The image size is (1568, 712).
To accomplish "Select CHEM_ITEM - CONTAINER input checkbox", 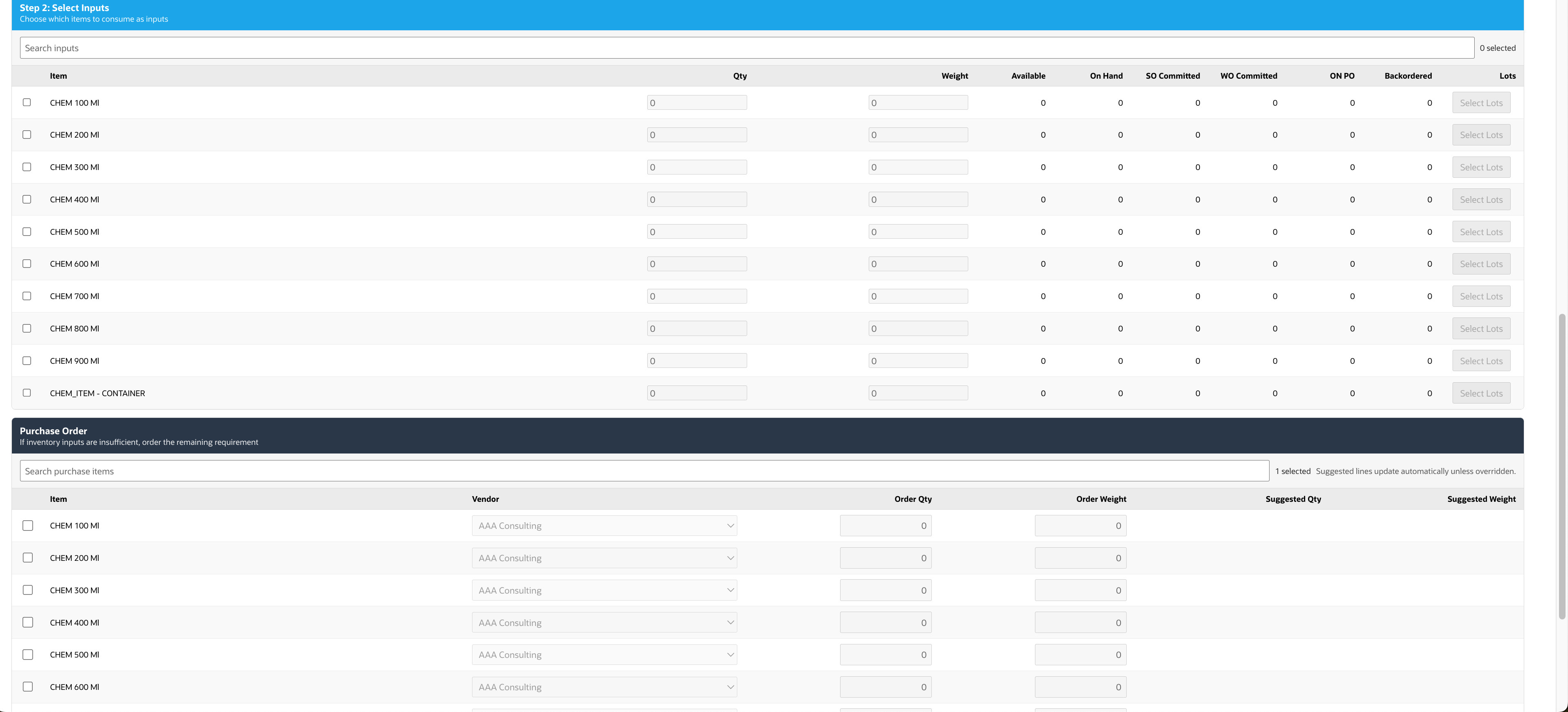I will pos(27,393).
